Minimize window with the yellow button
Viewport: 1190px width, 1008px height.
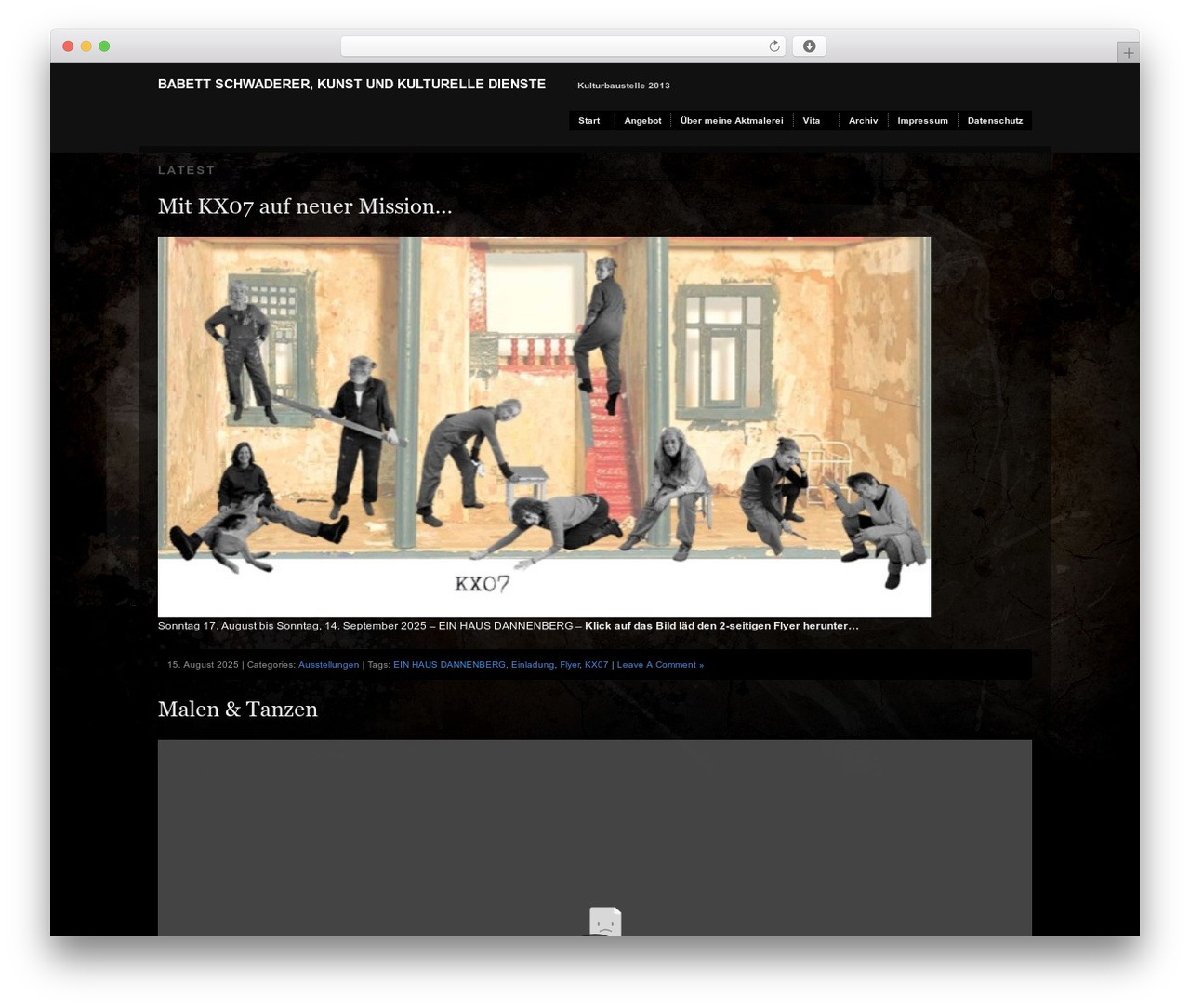pyautogui.click(x=86, y=46)
